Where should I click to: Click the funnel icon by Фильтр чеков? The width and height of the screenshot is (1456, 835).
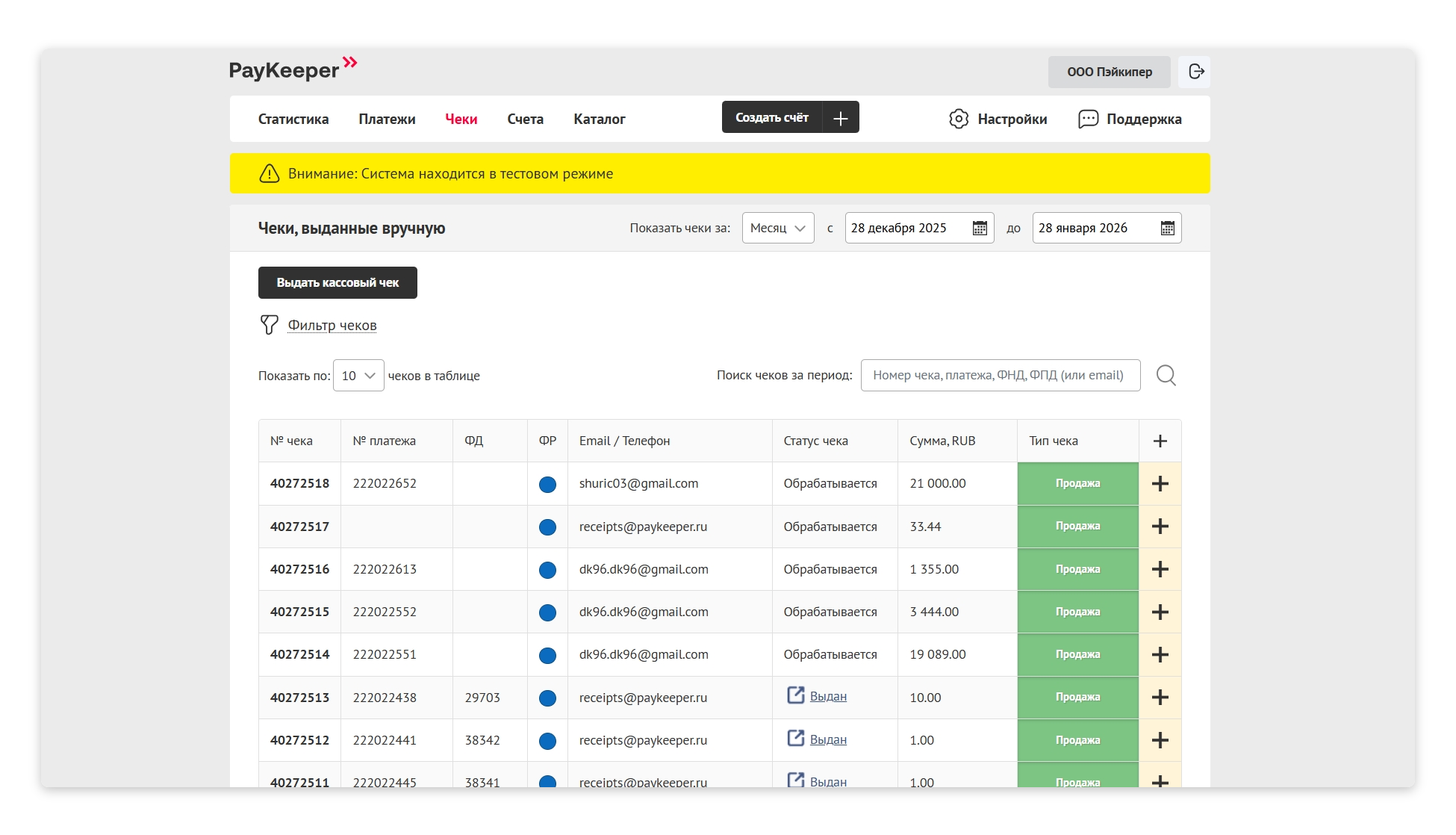click(x=269, y=325)
